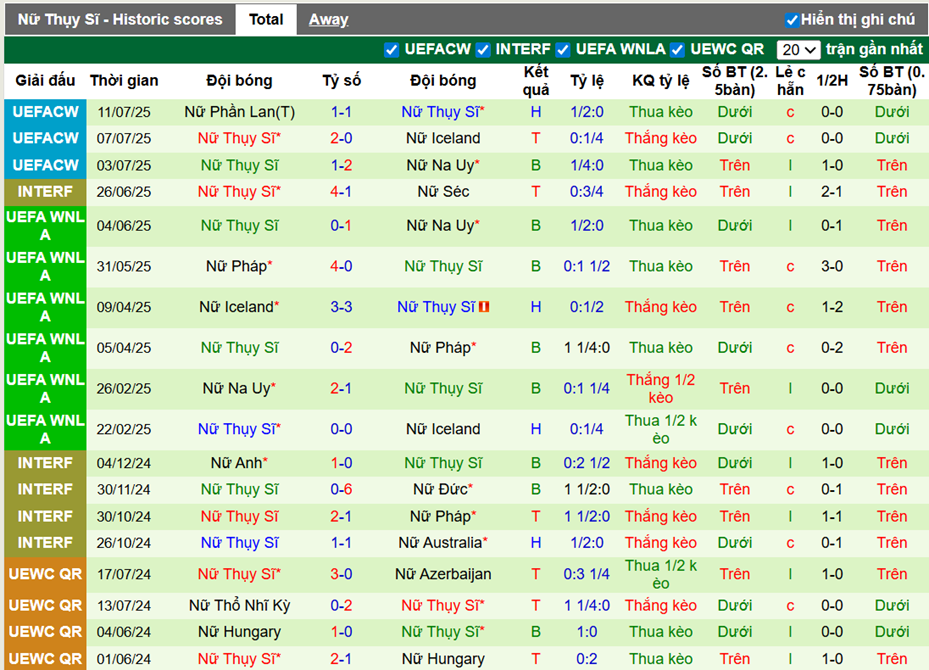929x670 pixels.
Task: Switch to the Away tab
Action: (x=328, y=20)
